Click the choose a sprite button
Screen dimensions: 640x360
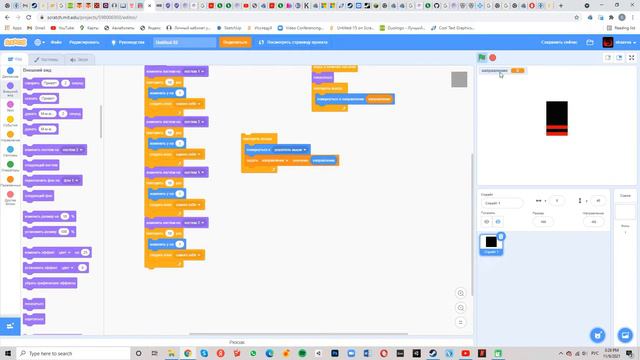click(598, 335)
